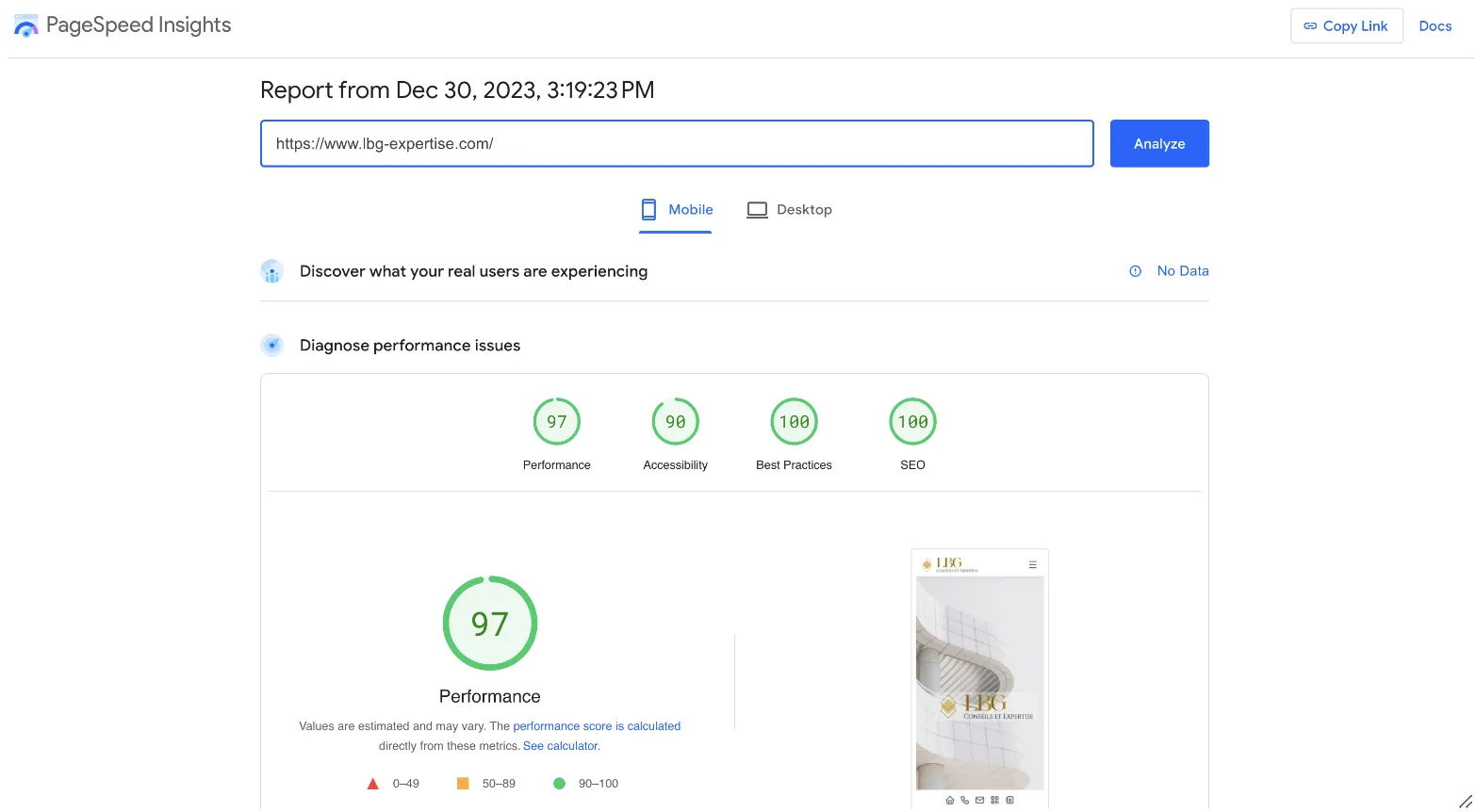
Task: Click the Copy Link button
Action: [1346, 26]
